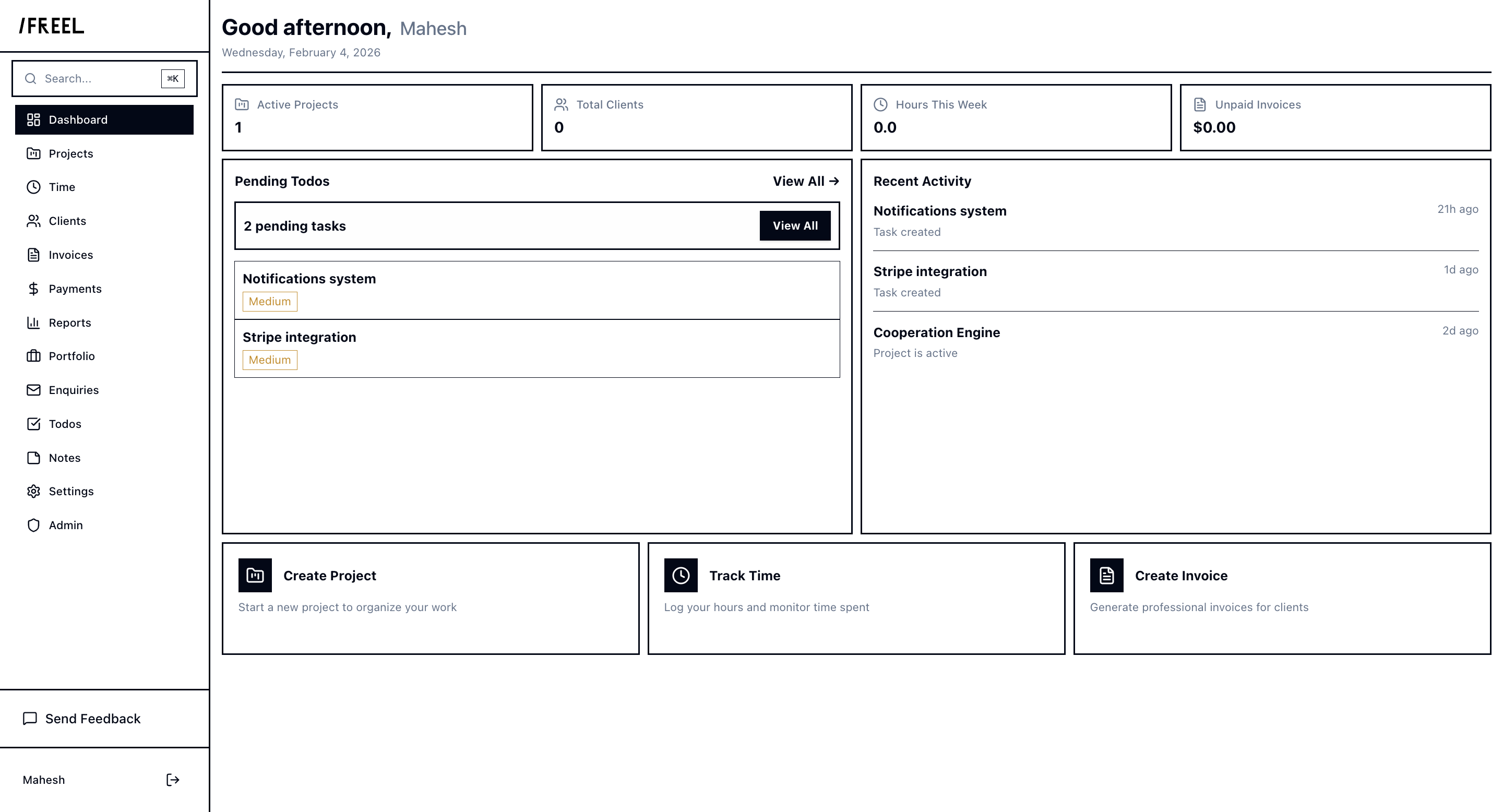The width and height of the screenshot is (1503, 812).
Task: Go to the Todos page
Action: tap(65, 424)
